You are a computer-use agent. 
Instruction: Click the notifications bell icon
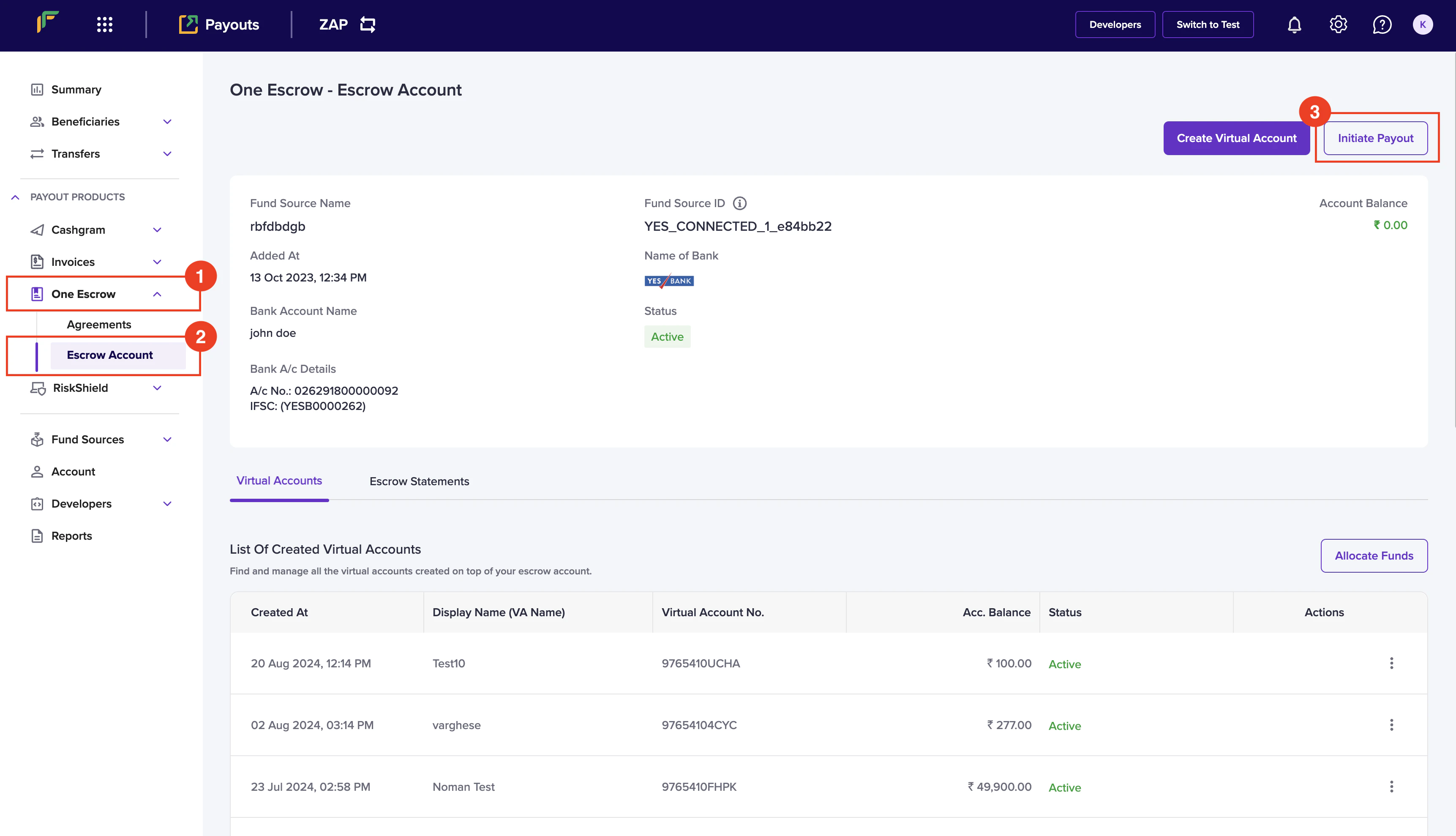[x=1294, y=25]
